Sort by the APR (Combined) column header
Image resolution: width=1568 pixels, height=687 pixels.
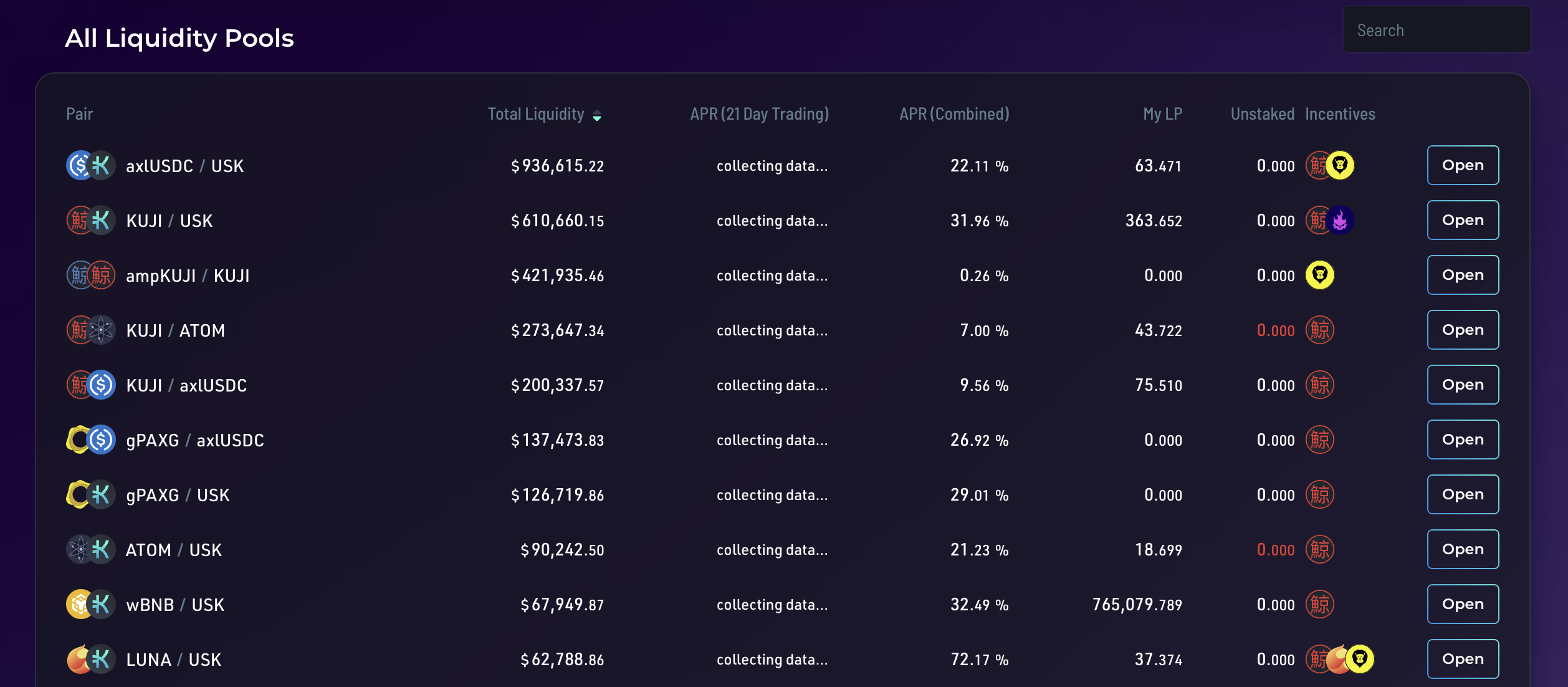(954, 114)
